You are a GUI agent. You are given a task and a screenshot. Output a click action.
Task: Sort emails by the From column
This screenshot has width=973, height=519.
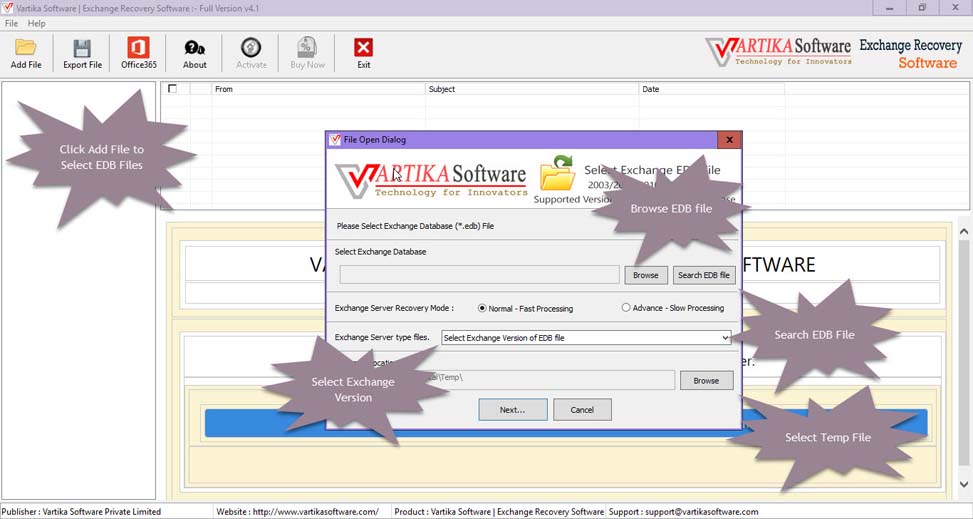(318, 89)
